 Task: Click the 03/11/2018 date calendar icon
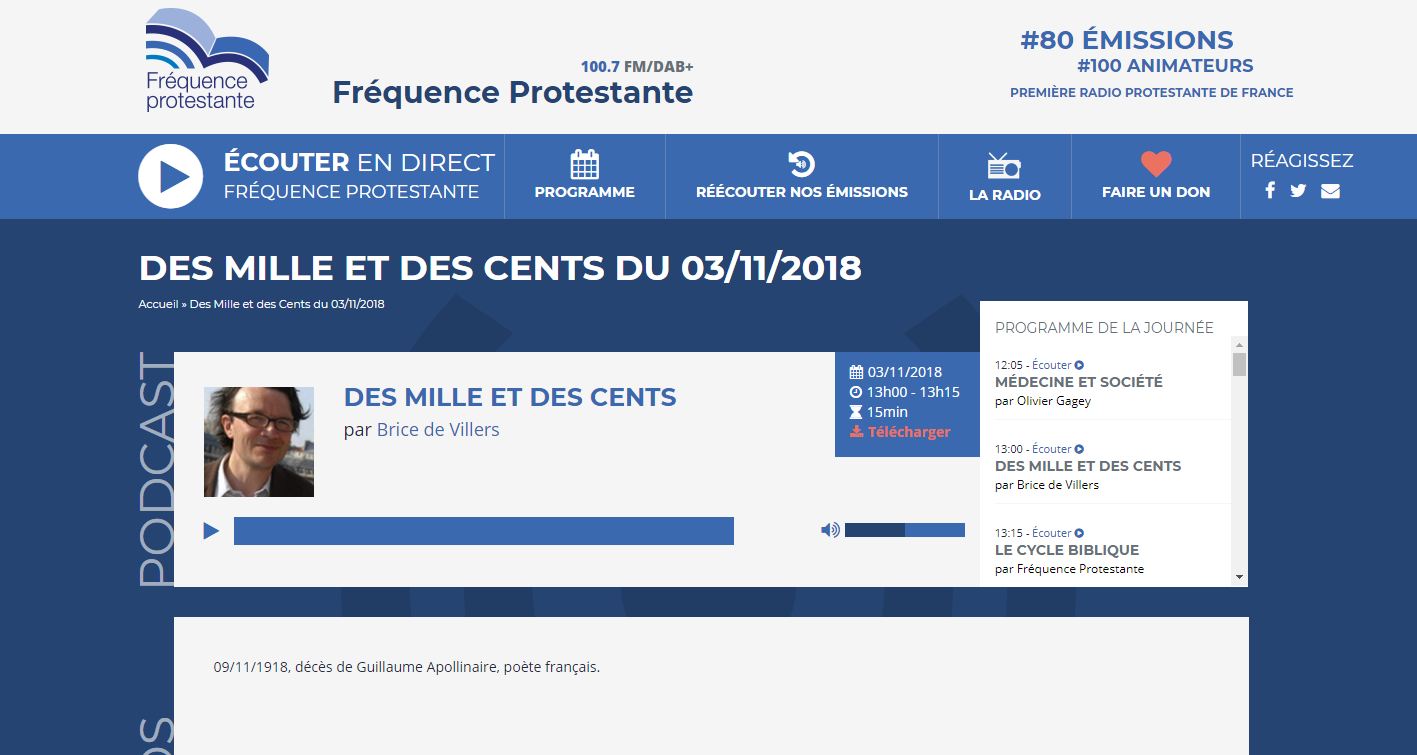coord(856,372)
